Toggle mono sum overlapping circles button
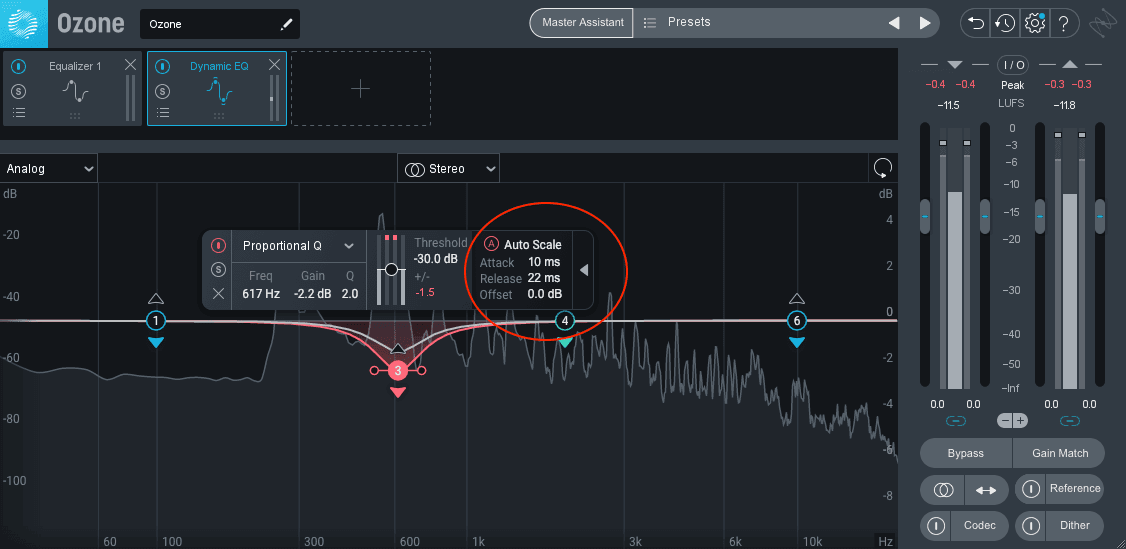Image resolution: width=1126 pixels, height=549 pixels. pyautogui.click(x=943, y=490)
